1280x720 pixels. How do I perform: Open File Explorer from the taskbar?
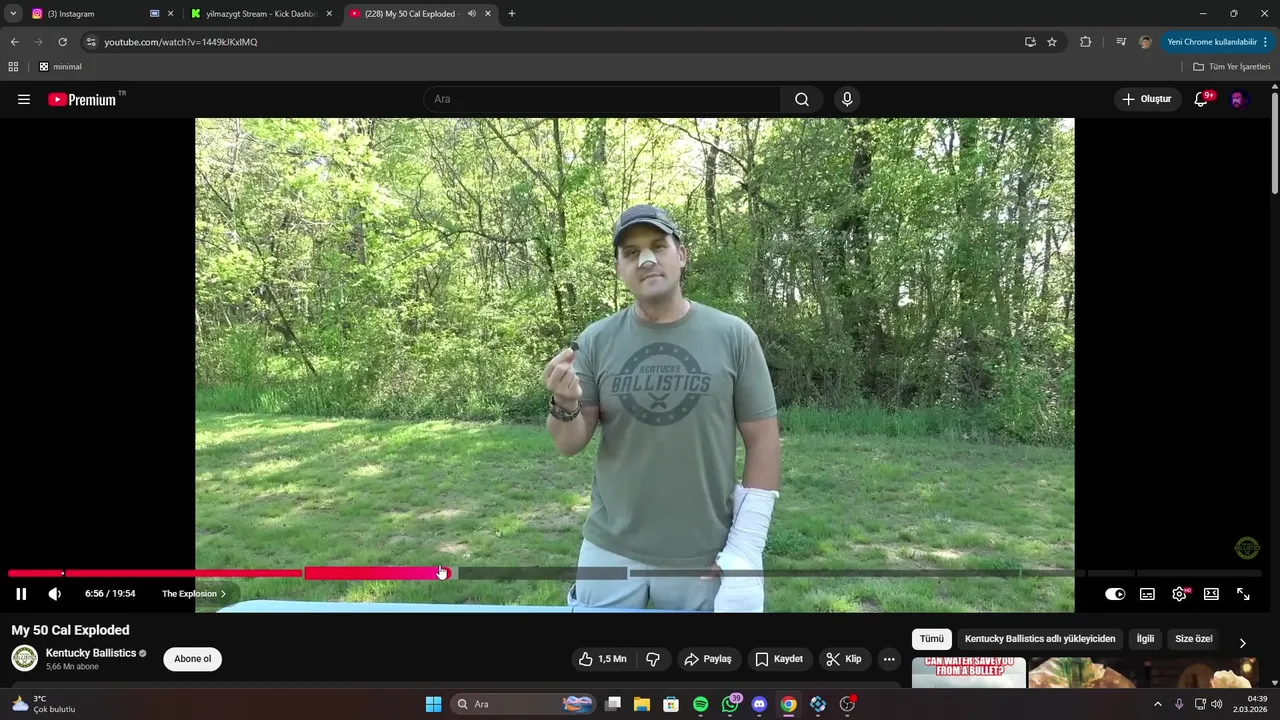(642, 704)
